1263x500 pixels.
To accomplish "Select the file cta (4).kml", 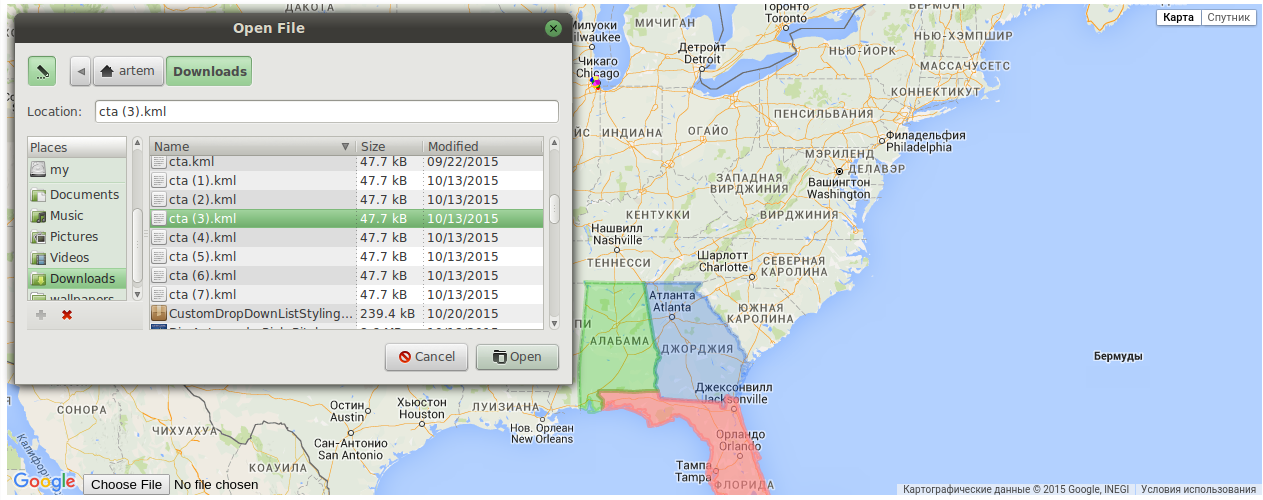I will pos(346,237).
